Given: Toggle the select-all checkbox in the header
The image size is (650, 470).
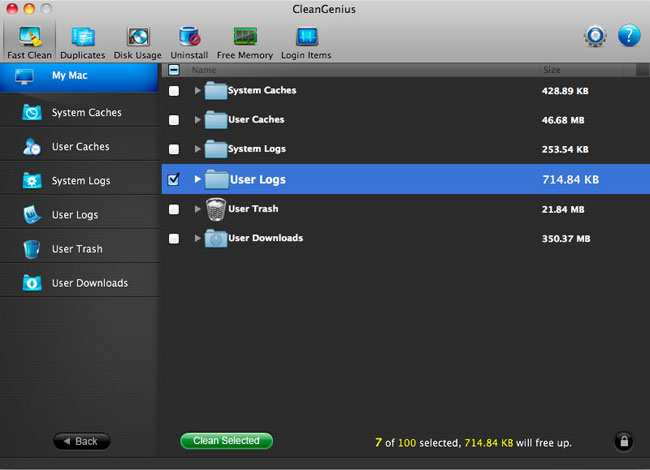Looking at the screenshot, I should pyautogui.click(x=174, y=70).
